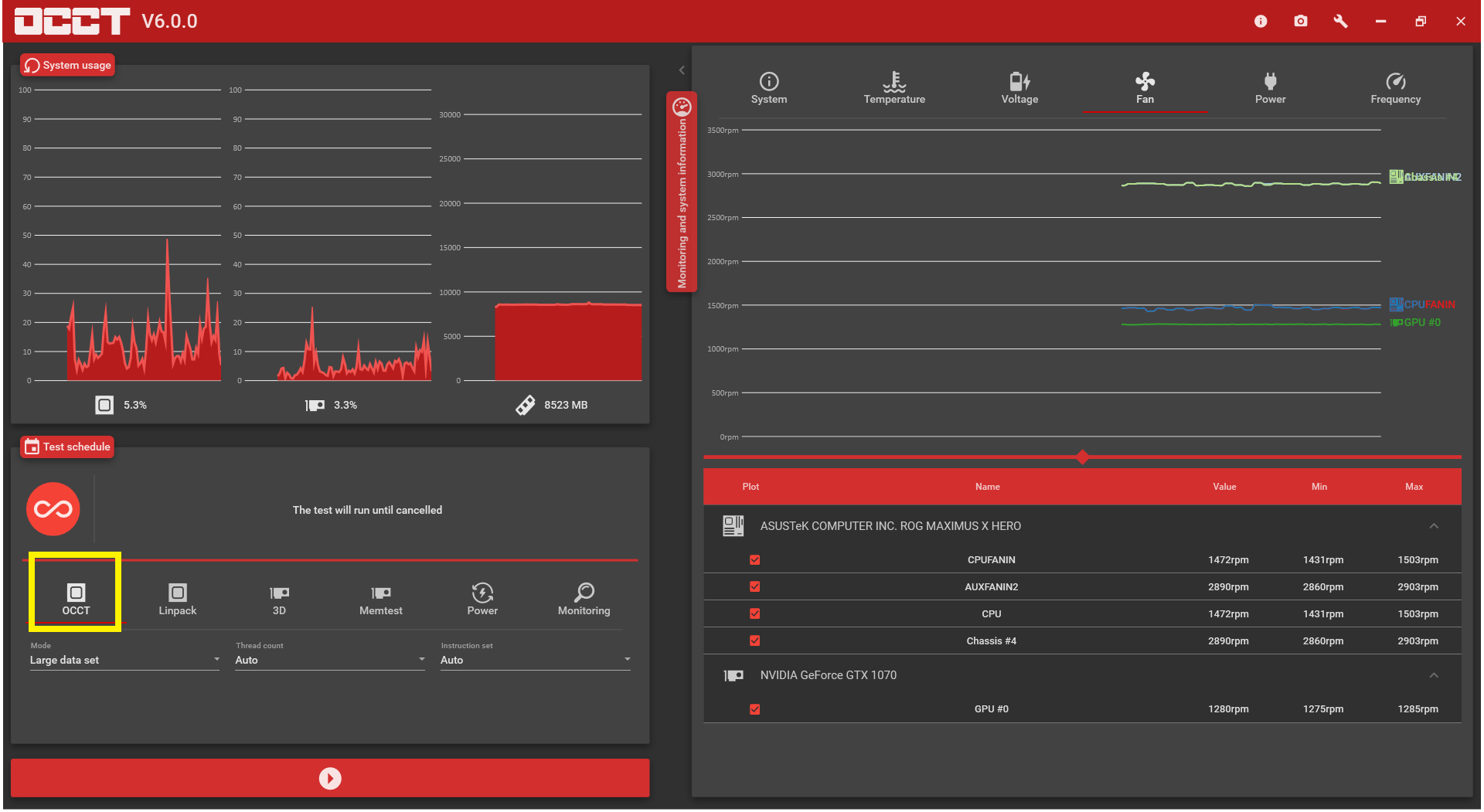Click the motherboard icon beside ASUSTeK

(x=733, y=526)
